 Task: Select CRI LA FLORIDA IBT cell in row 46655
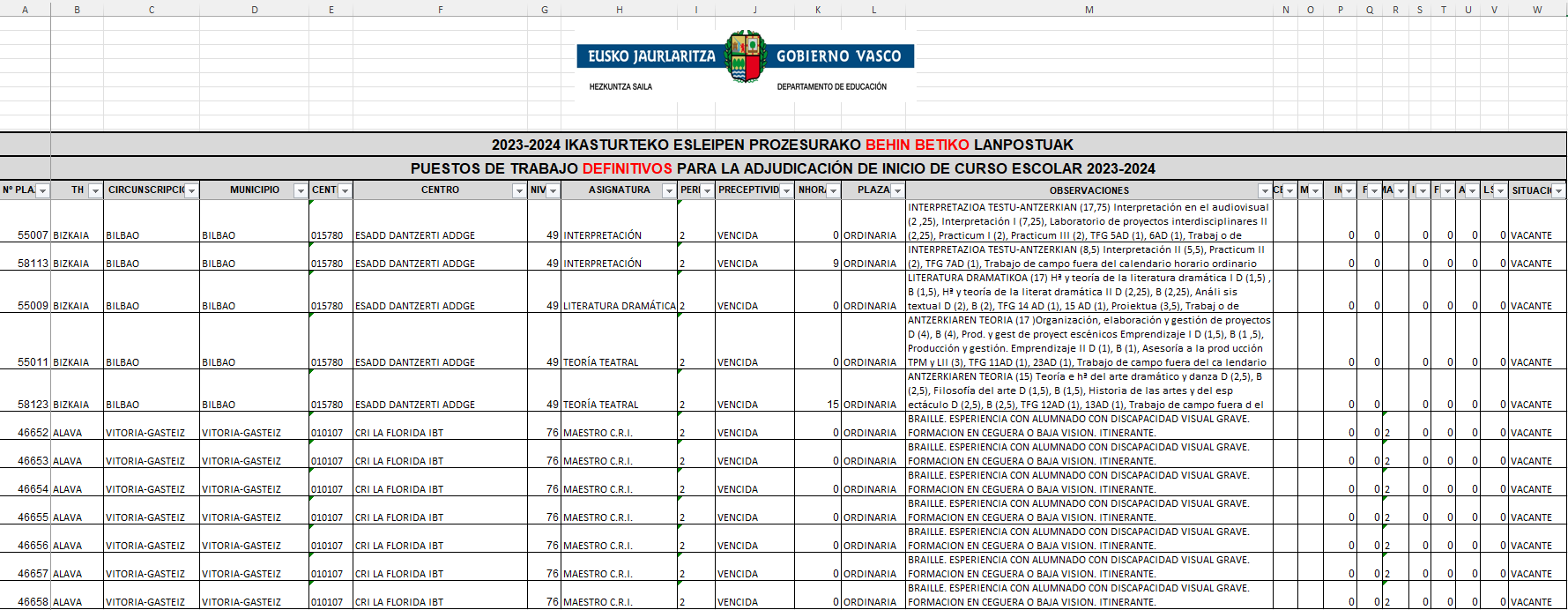(x=440, y=510)
